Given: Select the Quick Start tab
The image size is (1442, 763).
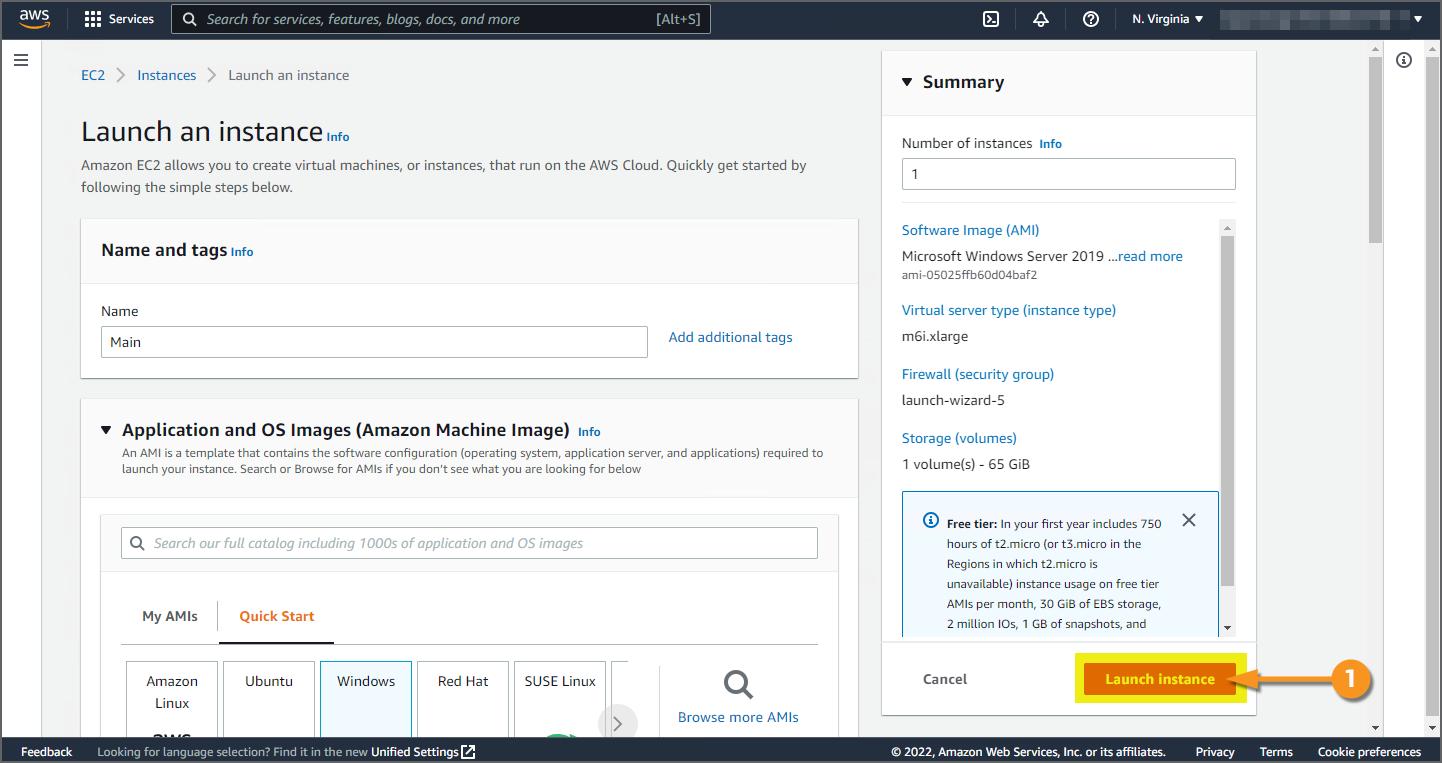Looking at the screenshot, I should 277,616.
